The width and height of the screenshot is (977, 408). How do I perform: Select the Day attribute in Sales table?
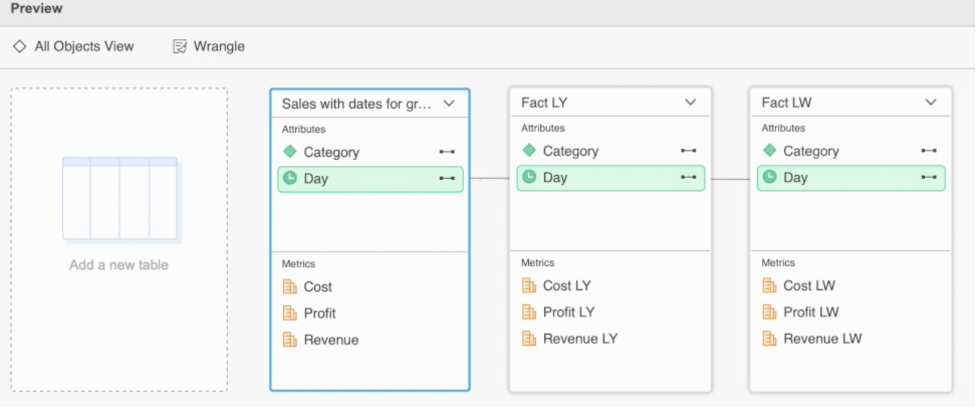click(x=316, y=179)
